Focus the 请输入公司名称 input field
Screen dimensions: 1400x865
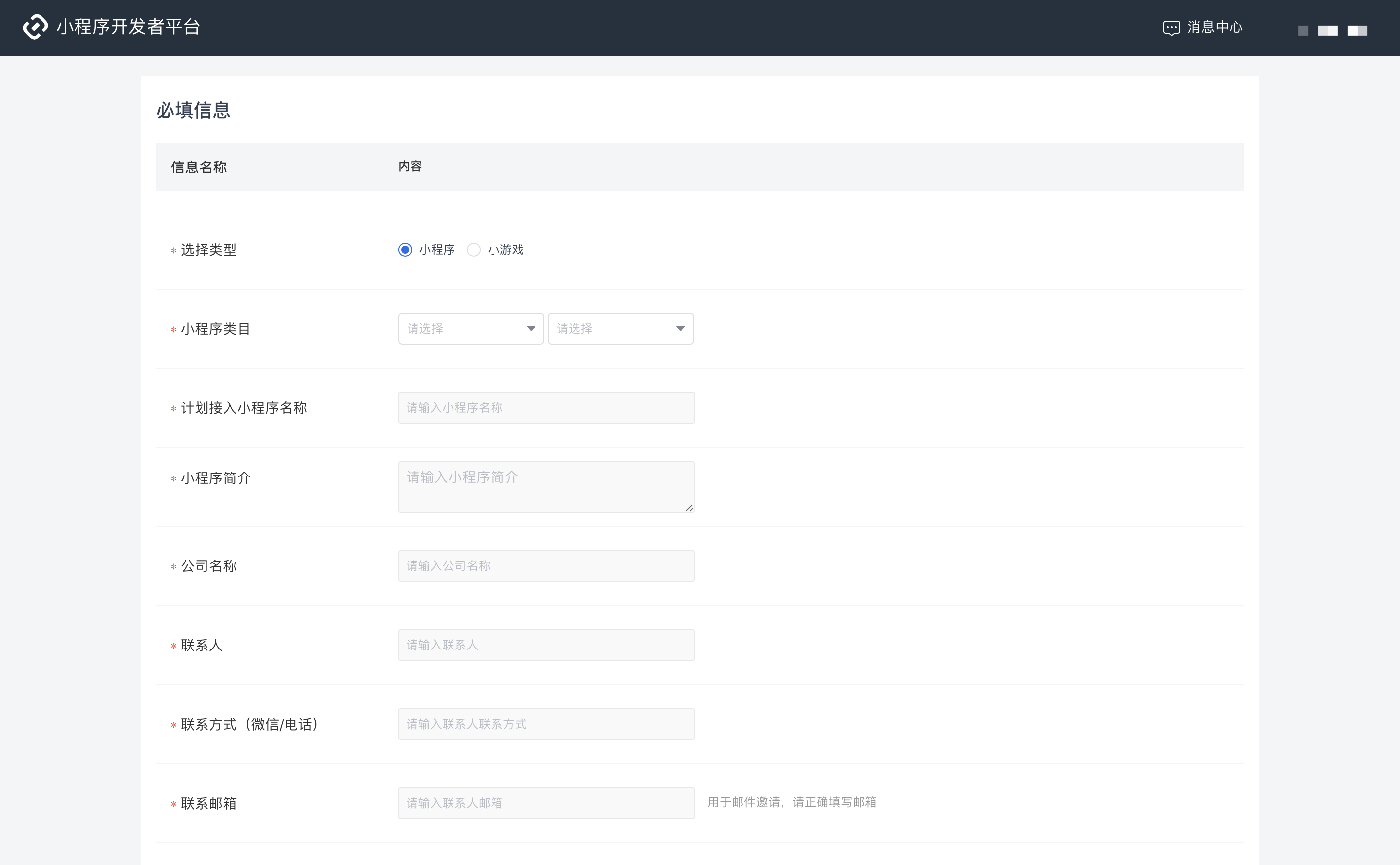(x=546, y=566)
